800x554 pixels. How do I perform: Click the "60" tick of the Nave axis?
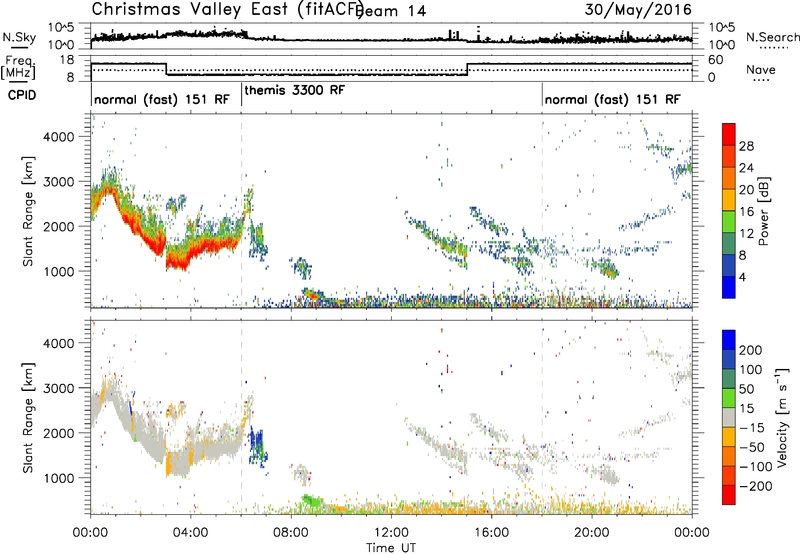[x=716, y=60]
